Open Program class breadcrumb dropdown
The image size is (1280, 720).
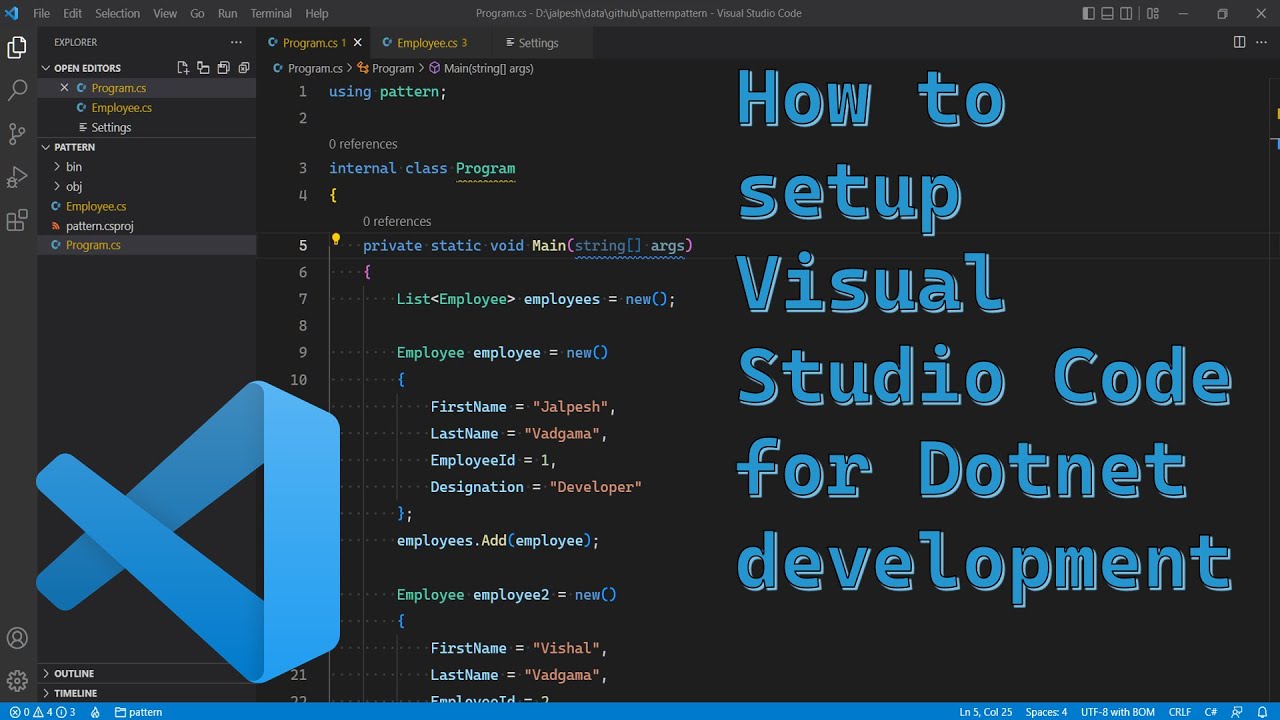(x=386, y=68)
